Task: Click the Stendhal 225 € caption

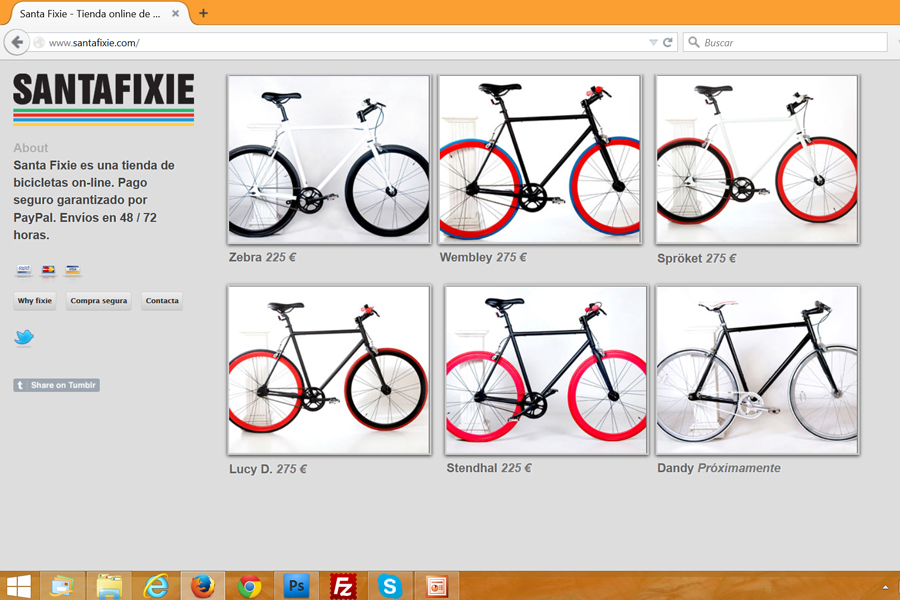Action: (489, 468)
